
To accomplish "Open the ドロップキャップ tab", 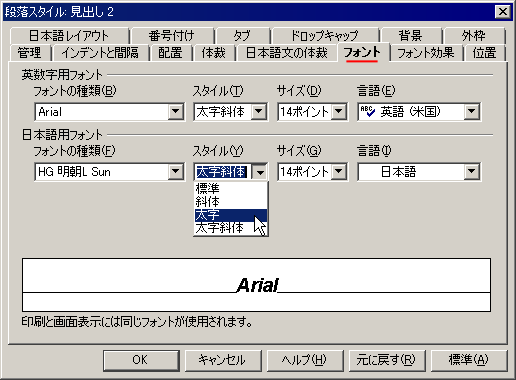I will click(x=325, y=36).
